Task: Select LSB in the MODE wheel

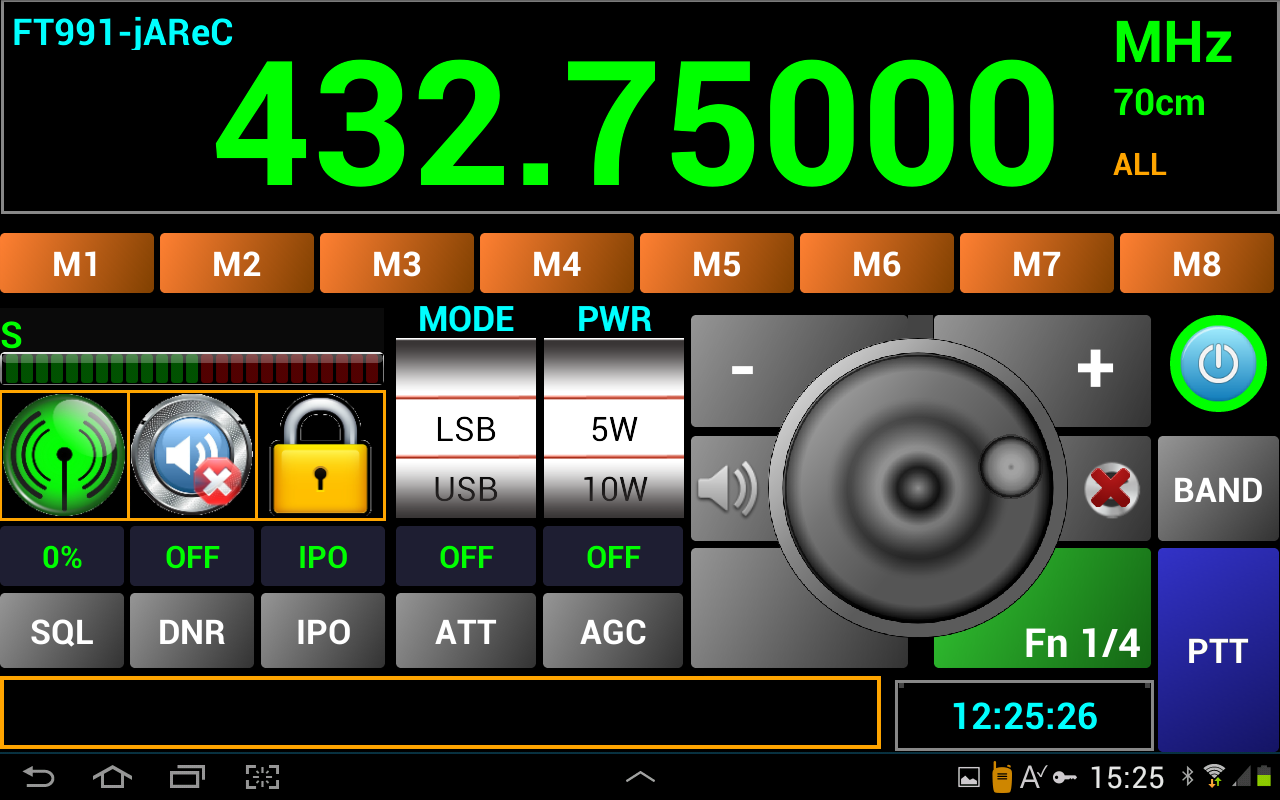Action: 466,429
